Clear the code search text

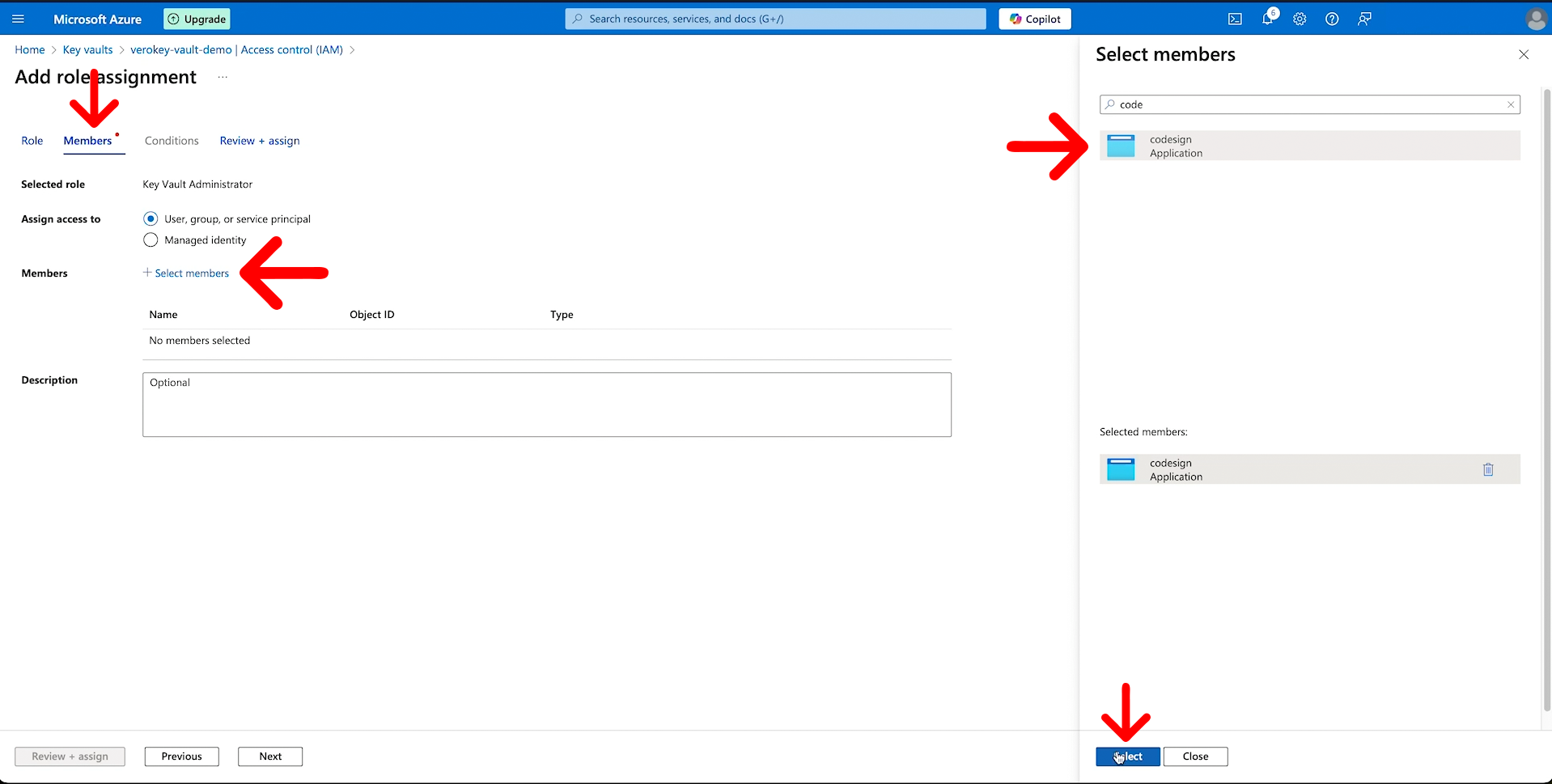(x=1510, y=104)
